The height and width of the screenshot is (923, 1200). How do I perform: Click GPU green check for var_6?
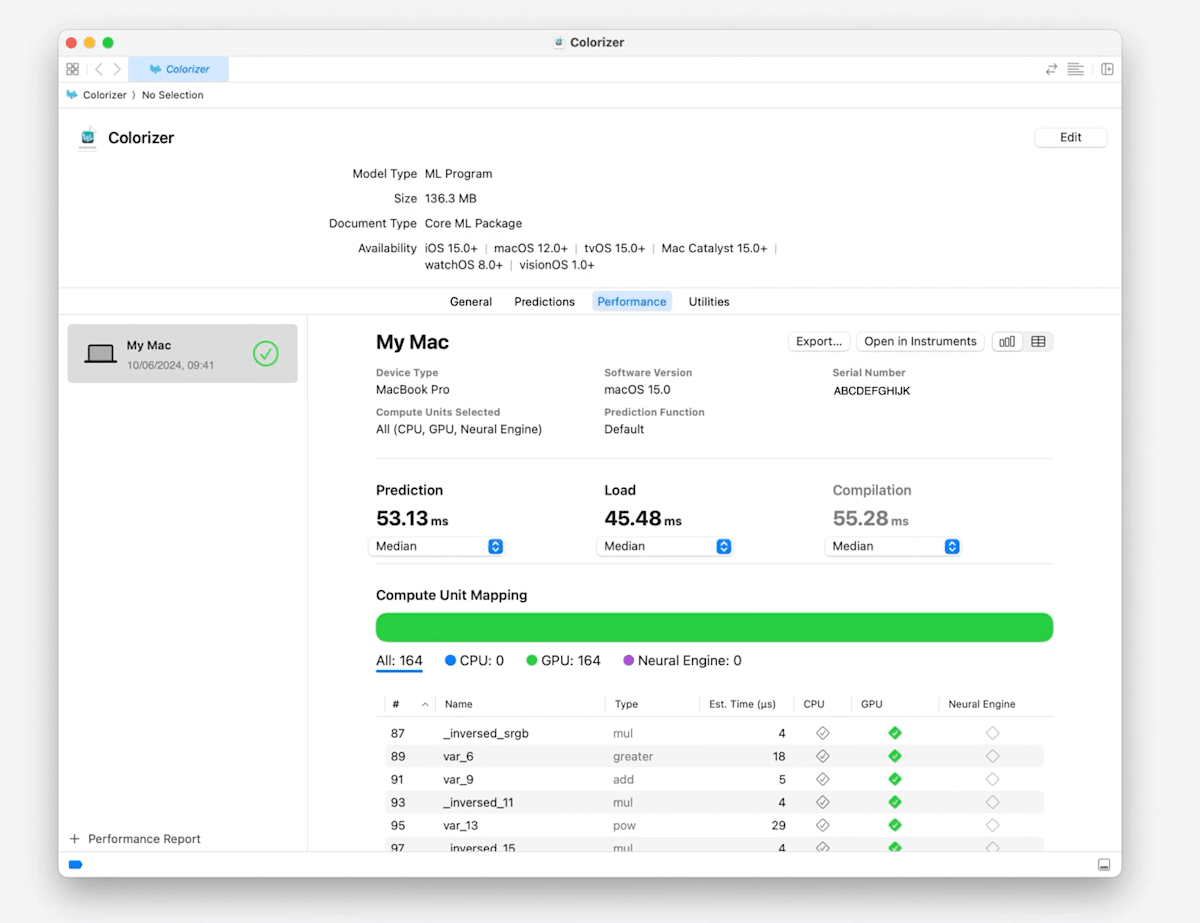pyautogui.click(x=895, y=756)
